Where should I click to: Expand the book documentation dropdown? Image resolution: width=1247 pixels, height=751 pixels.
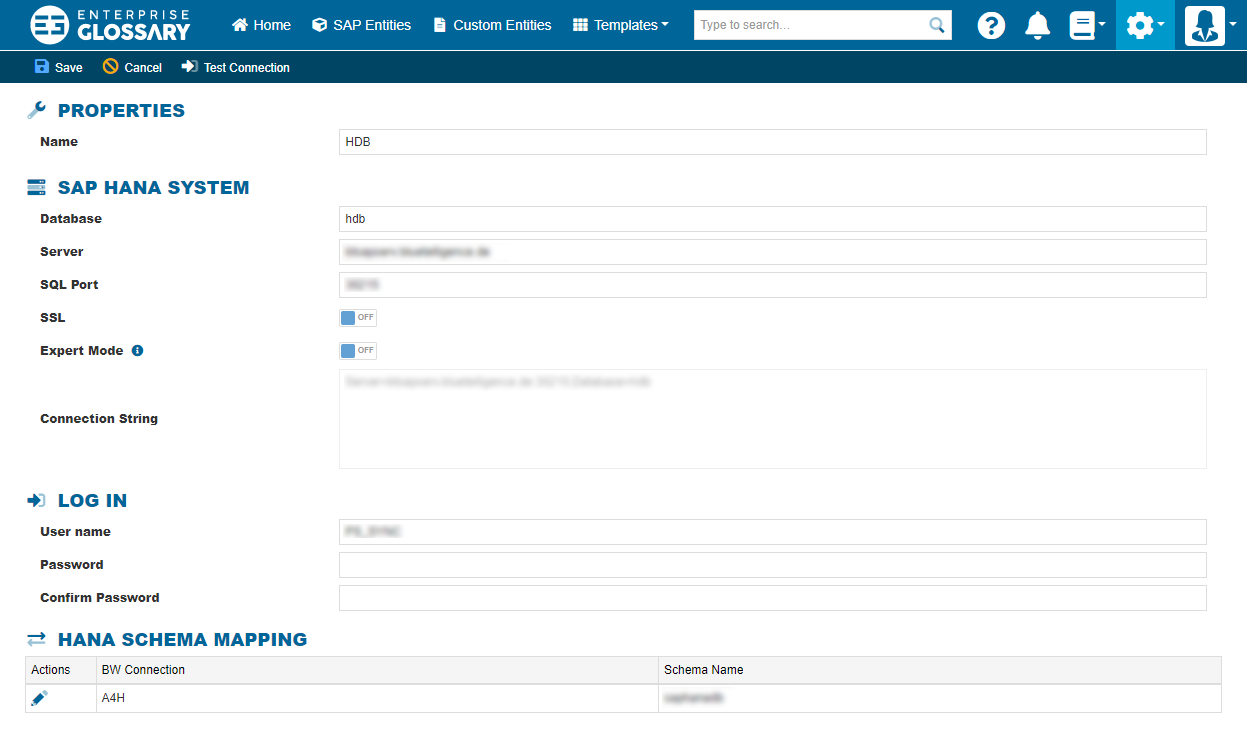[1087, 25]
